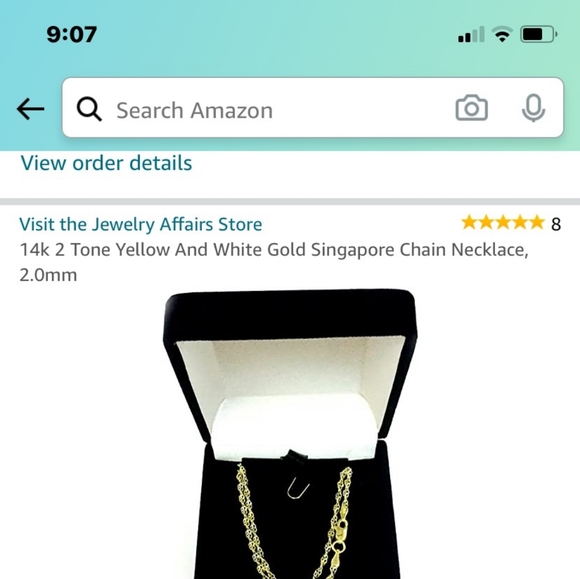Tap the necklace product image
The width and height of the screenshot is (580, 579).
(x=290, y=434)
